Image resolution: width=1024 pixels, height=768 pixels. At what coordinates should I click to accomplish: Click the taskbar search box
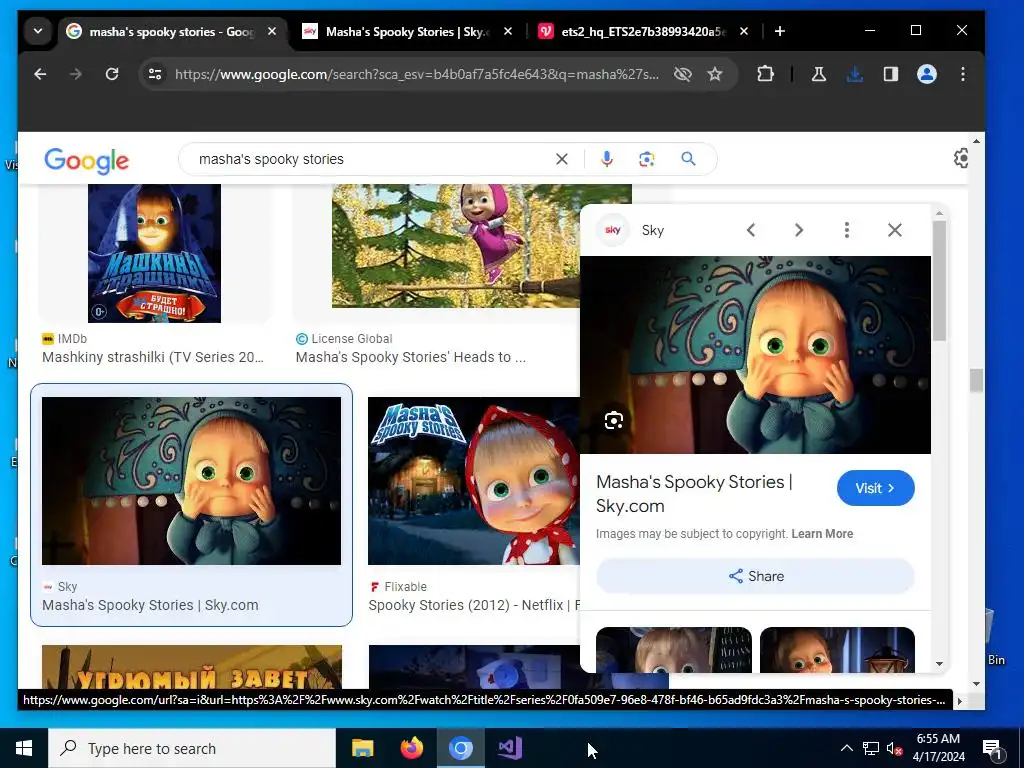pos(192,748)
